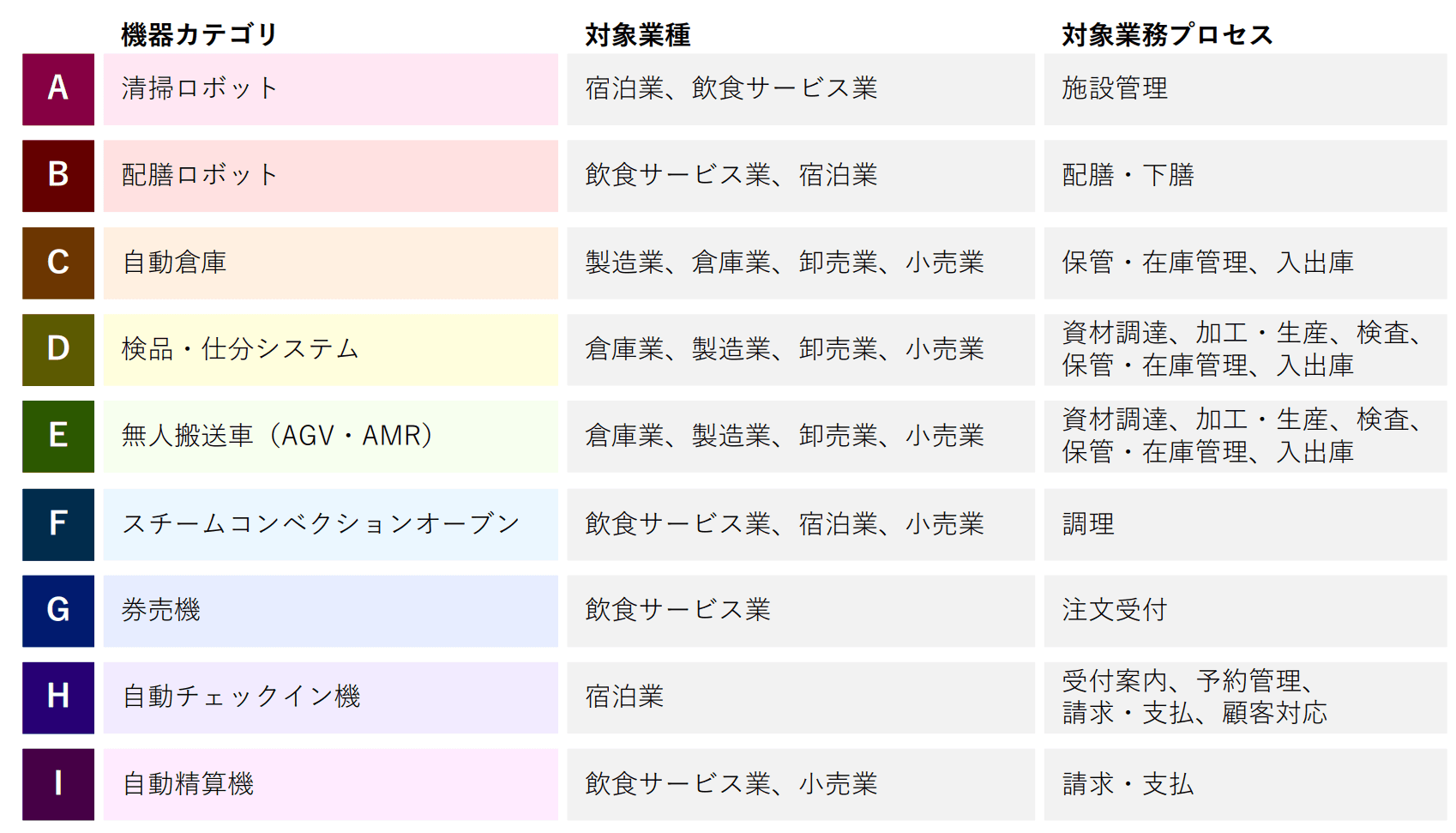
Task: Select the dark teal F badge
Action: click(58, 524)
